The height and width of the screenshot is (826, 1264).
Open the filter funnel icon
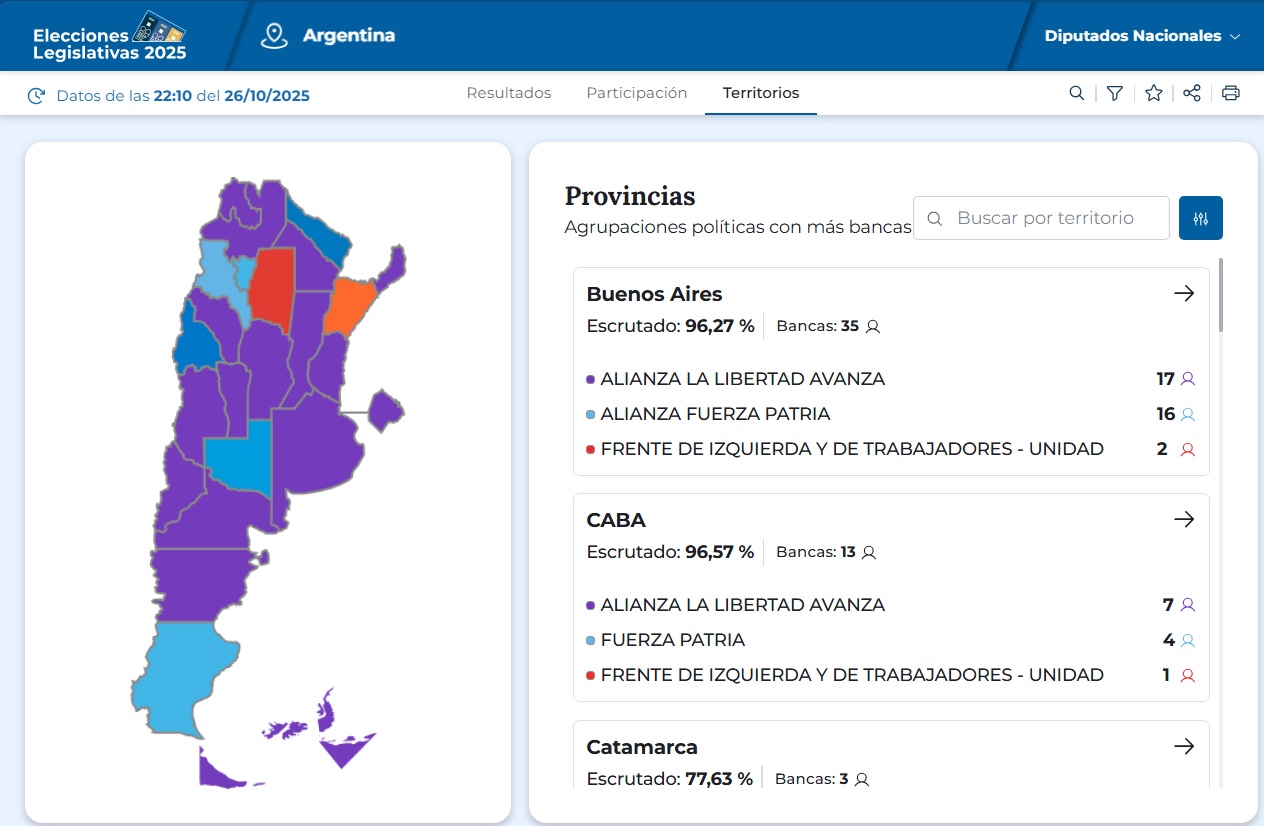tap(1115, 93)
